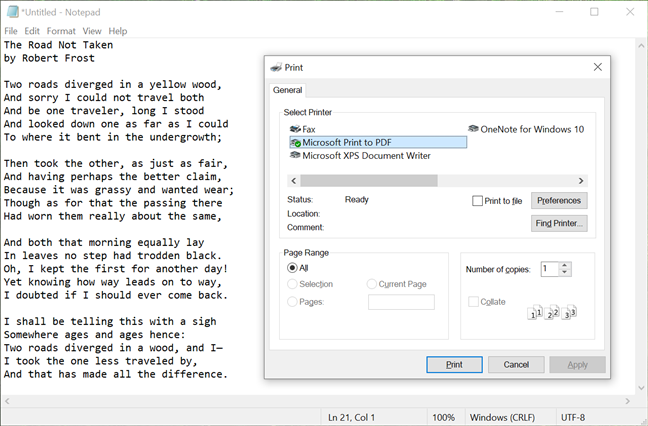Click the collate page order illustration
648x426 pixels.
coord(552,312)
